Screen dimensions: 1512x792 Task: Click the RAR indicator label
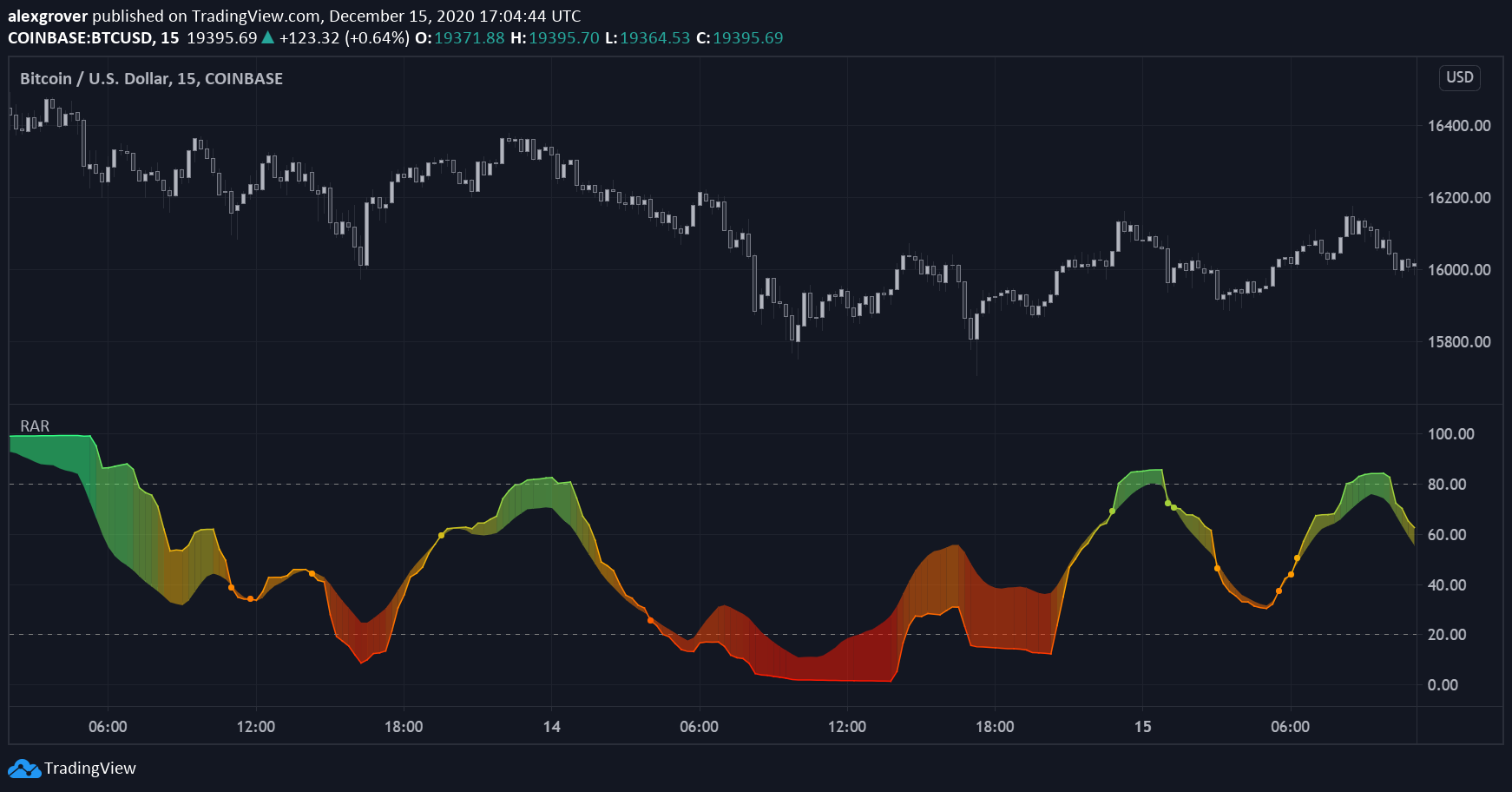(35, 426)
